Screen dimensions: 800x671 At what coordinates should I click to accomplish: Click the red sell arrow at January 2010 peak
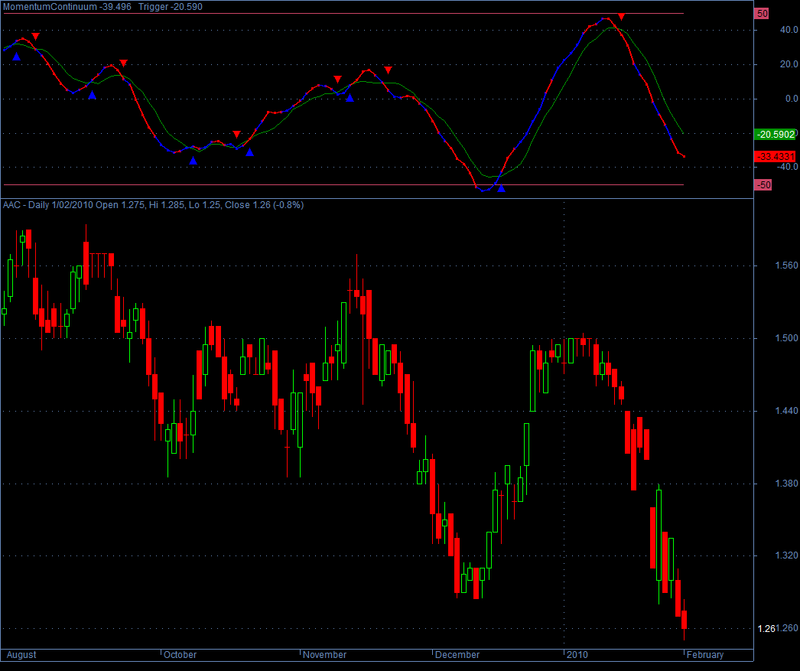click(621, 17)
